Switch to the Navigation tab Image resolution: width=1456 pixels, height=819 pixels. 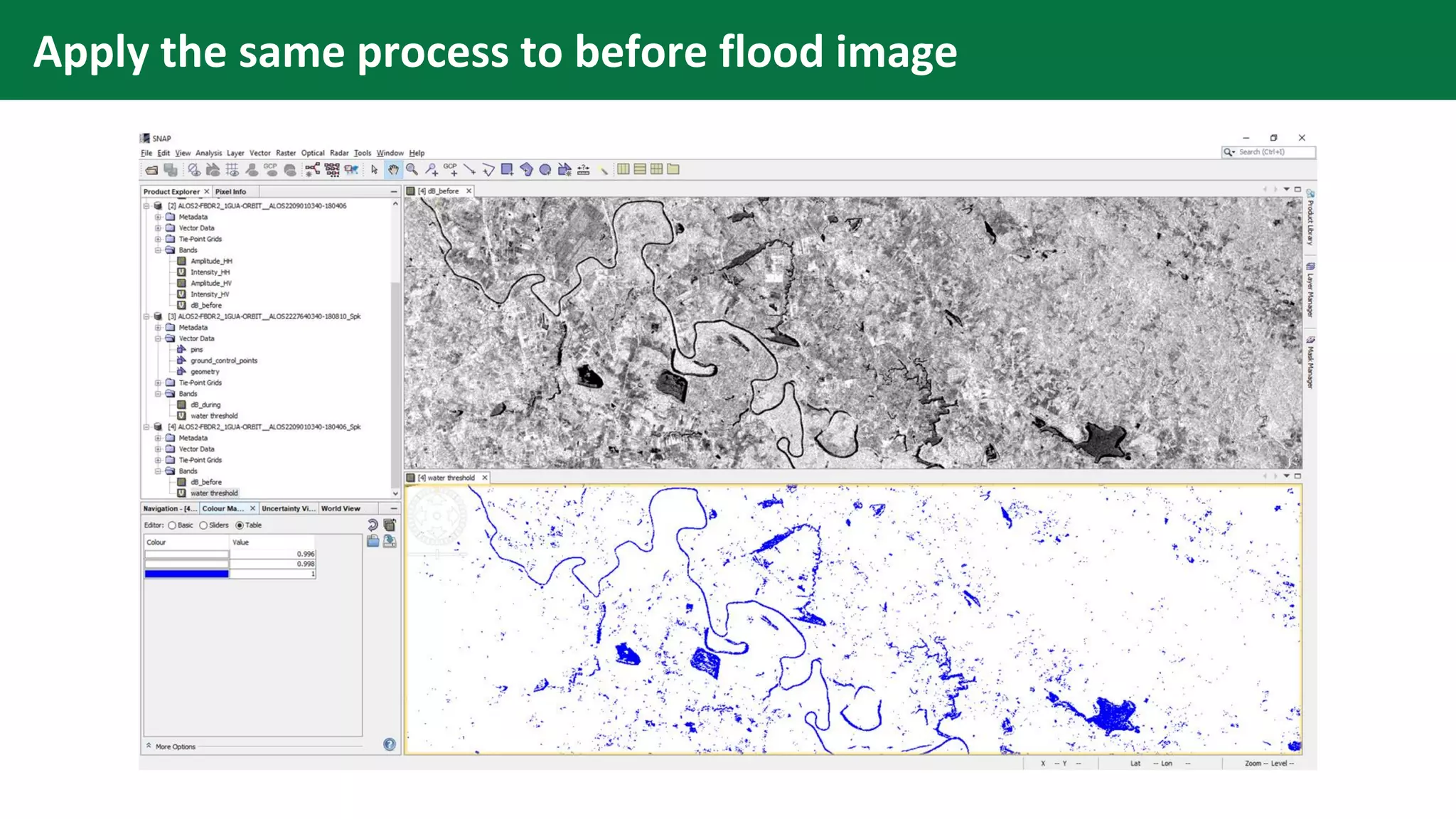pos(169,509)
